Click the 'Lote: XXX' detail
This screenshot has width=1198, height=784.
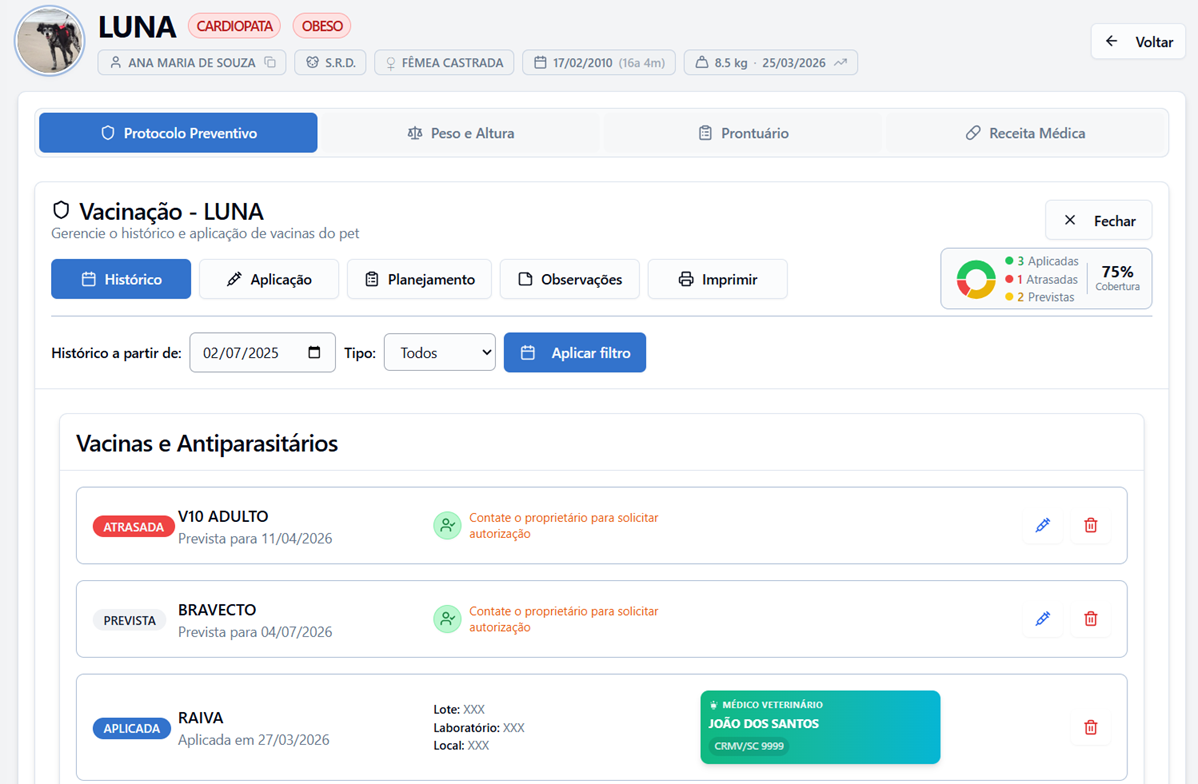click(x=459, y=709)
